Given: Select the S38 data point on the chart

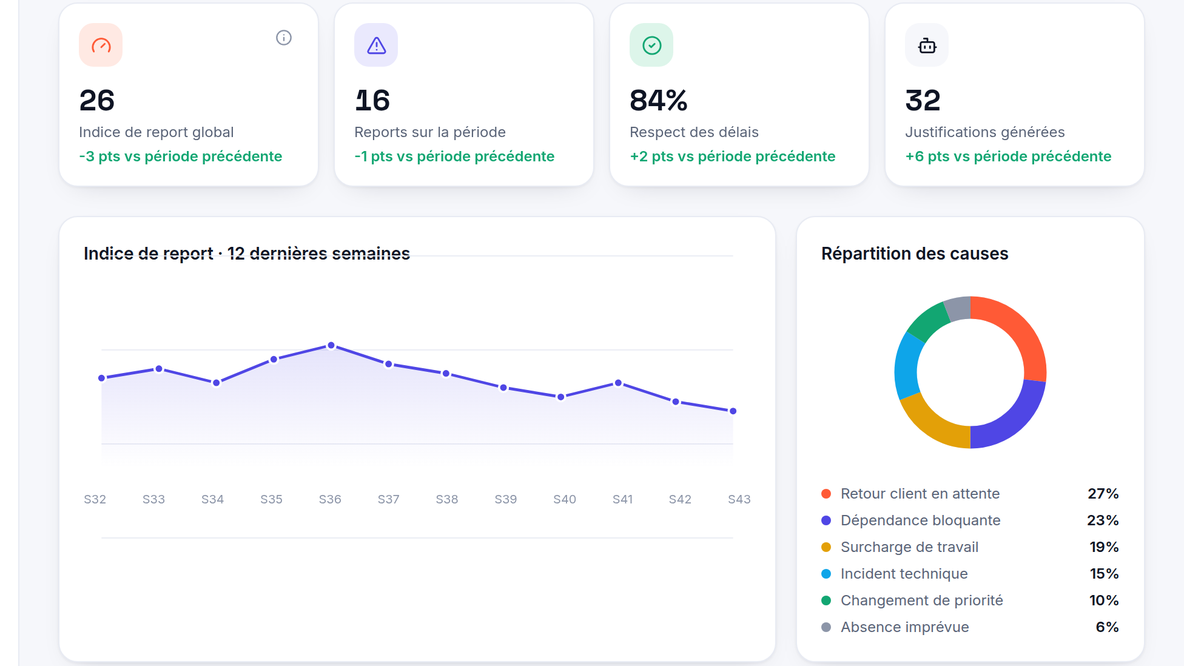Looking at the screenshot, I should 446,374.
